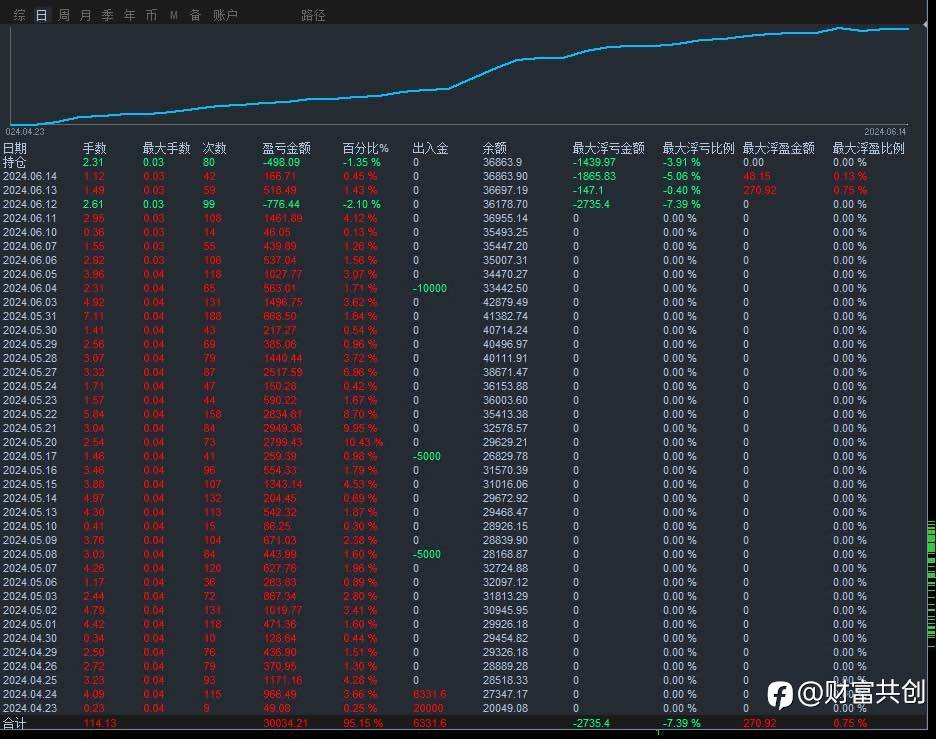Click the 最大浮亏金额 column header
This screenshot has height=739, width=936.
click(609, 148)
